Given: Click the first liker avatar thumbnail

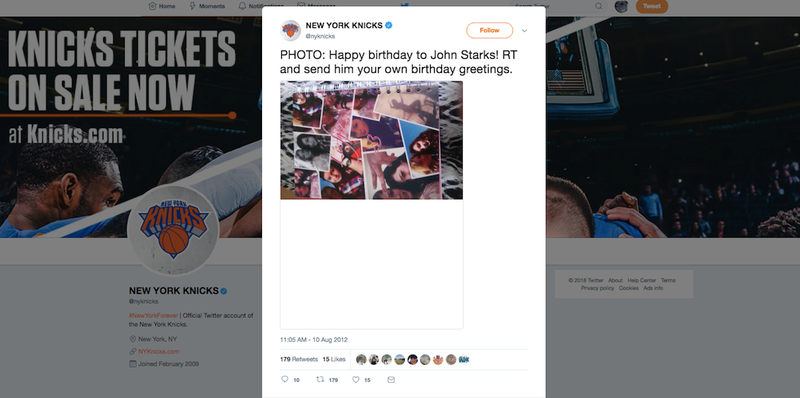Looking at the screenshot, I should 361,359.
